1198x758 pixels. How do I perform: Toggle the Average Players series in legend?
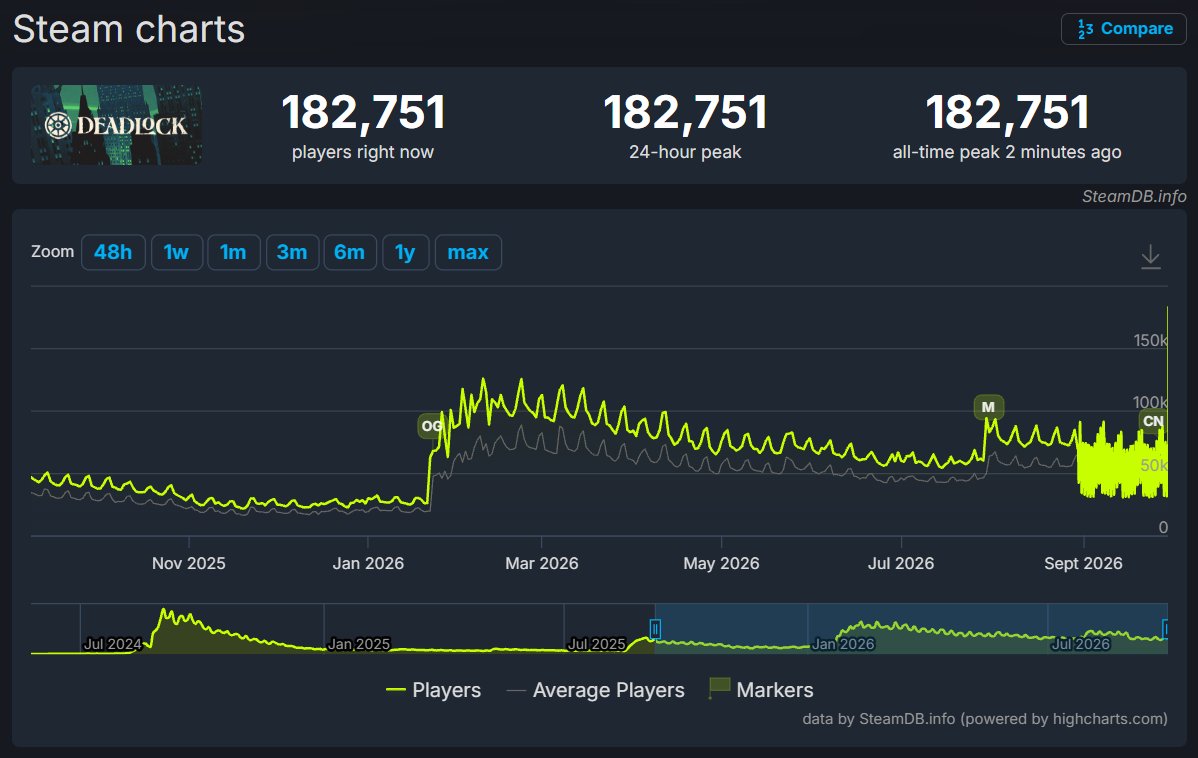point(595,690)
